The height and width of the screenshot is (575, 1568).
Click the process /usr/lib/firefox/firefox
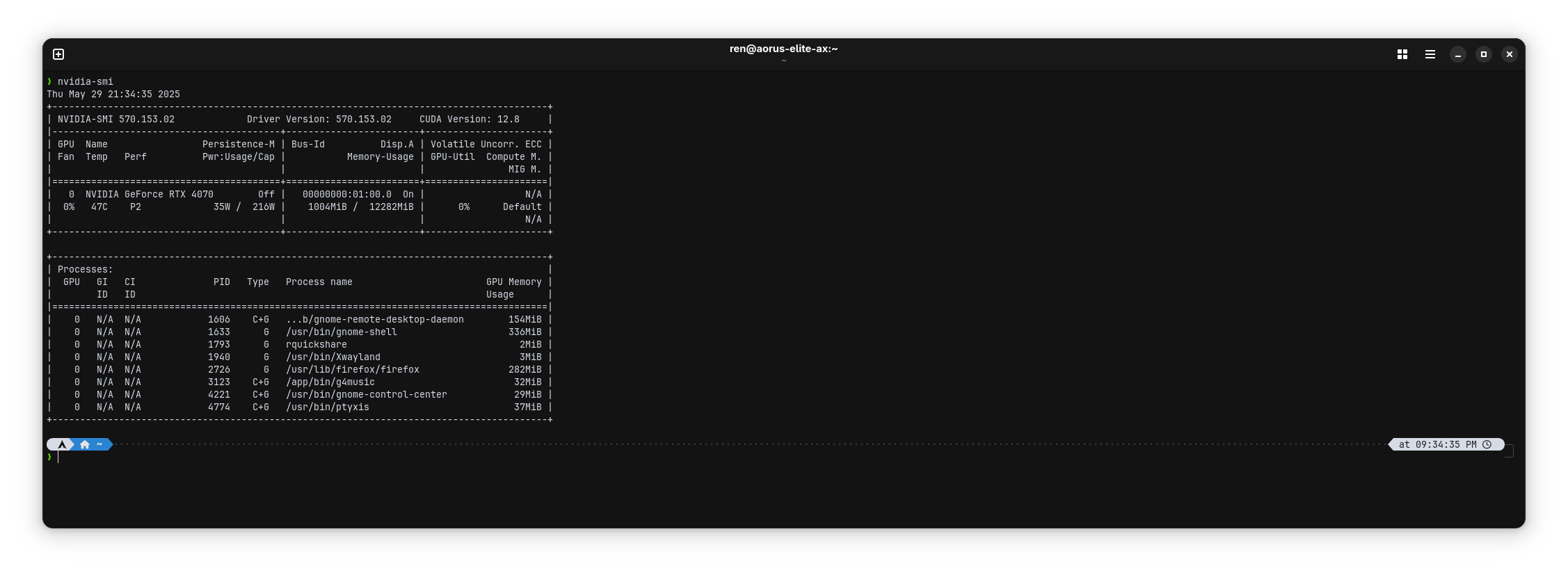tap(353, 369)
